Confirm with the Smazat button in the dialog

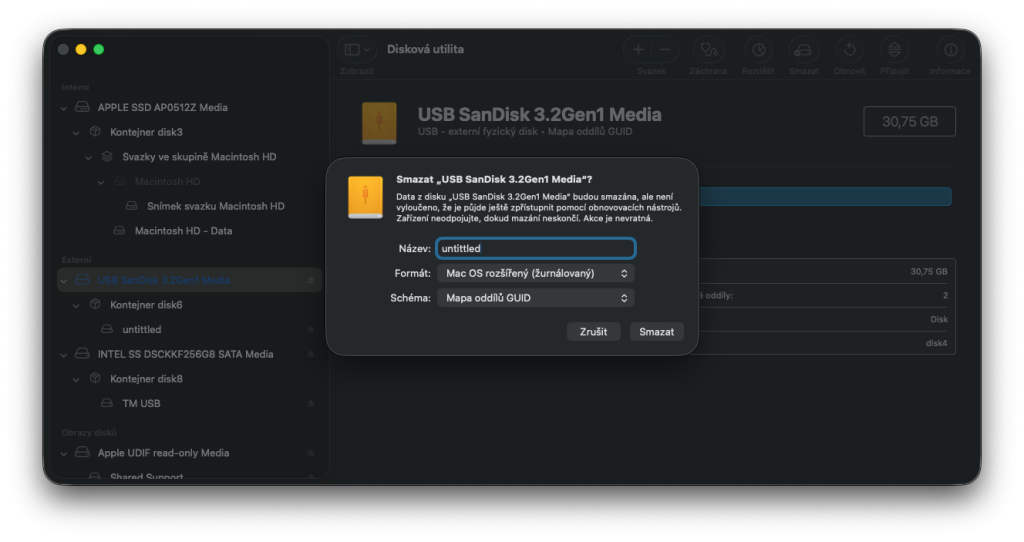click(656, 331)
